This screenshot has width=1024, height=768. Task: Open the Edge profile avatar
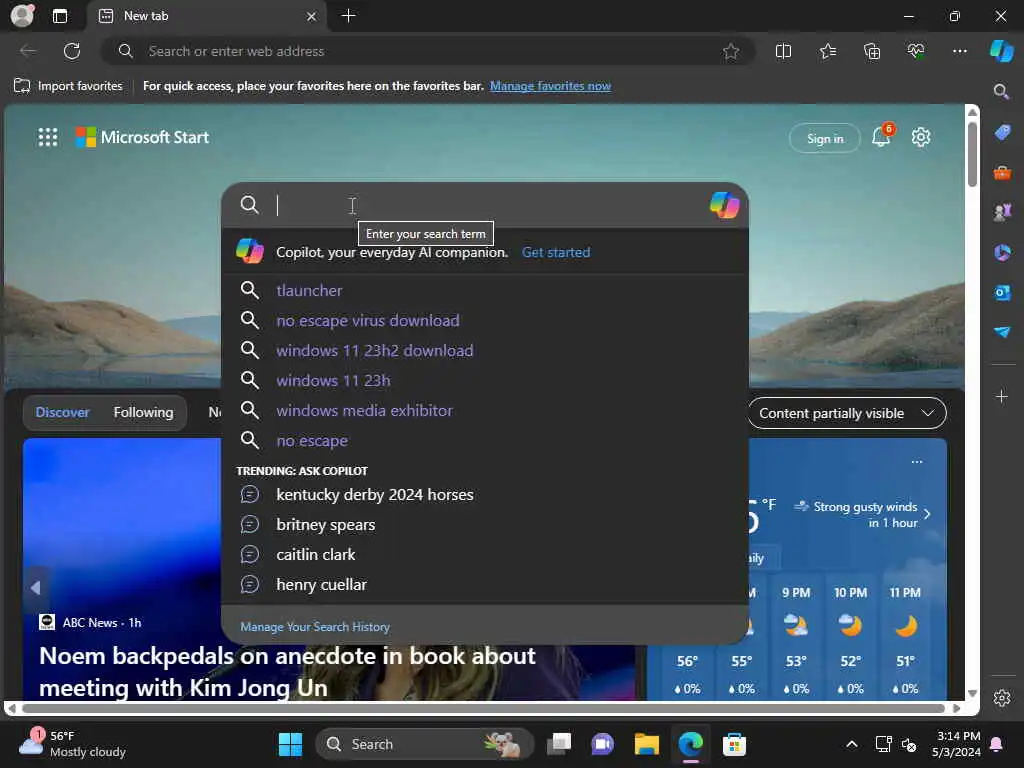(x=22, y=15)
